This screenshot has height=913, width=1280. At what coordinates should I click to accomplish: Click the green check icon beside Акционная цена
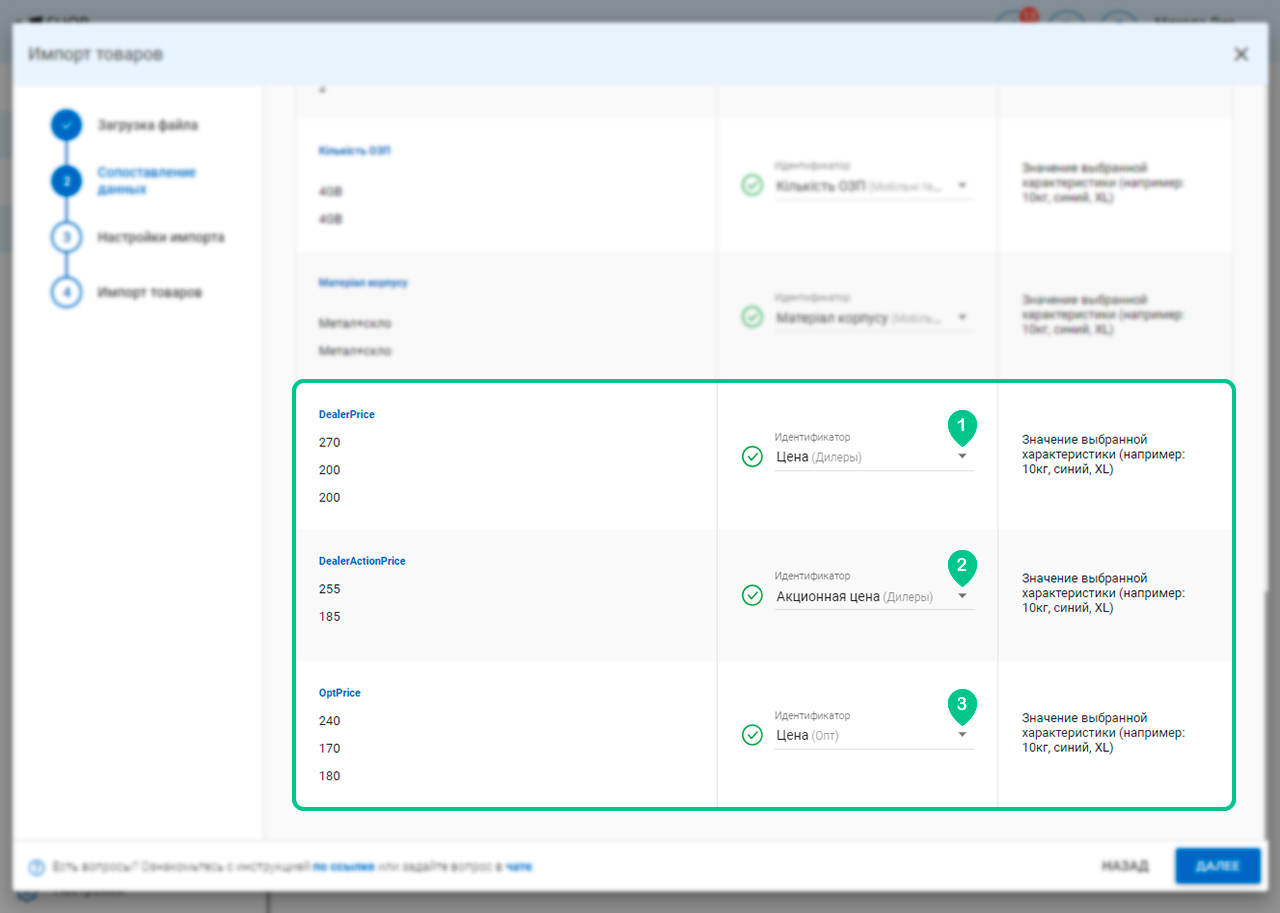752,596
